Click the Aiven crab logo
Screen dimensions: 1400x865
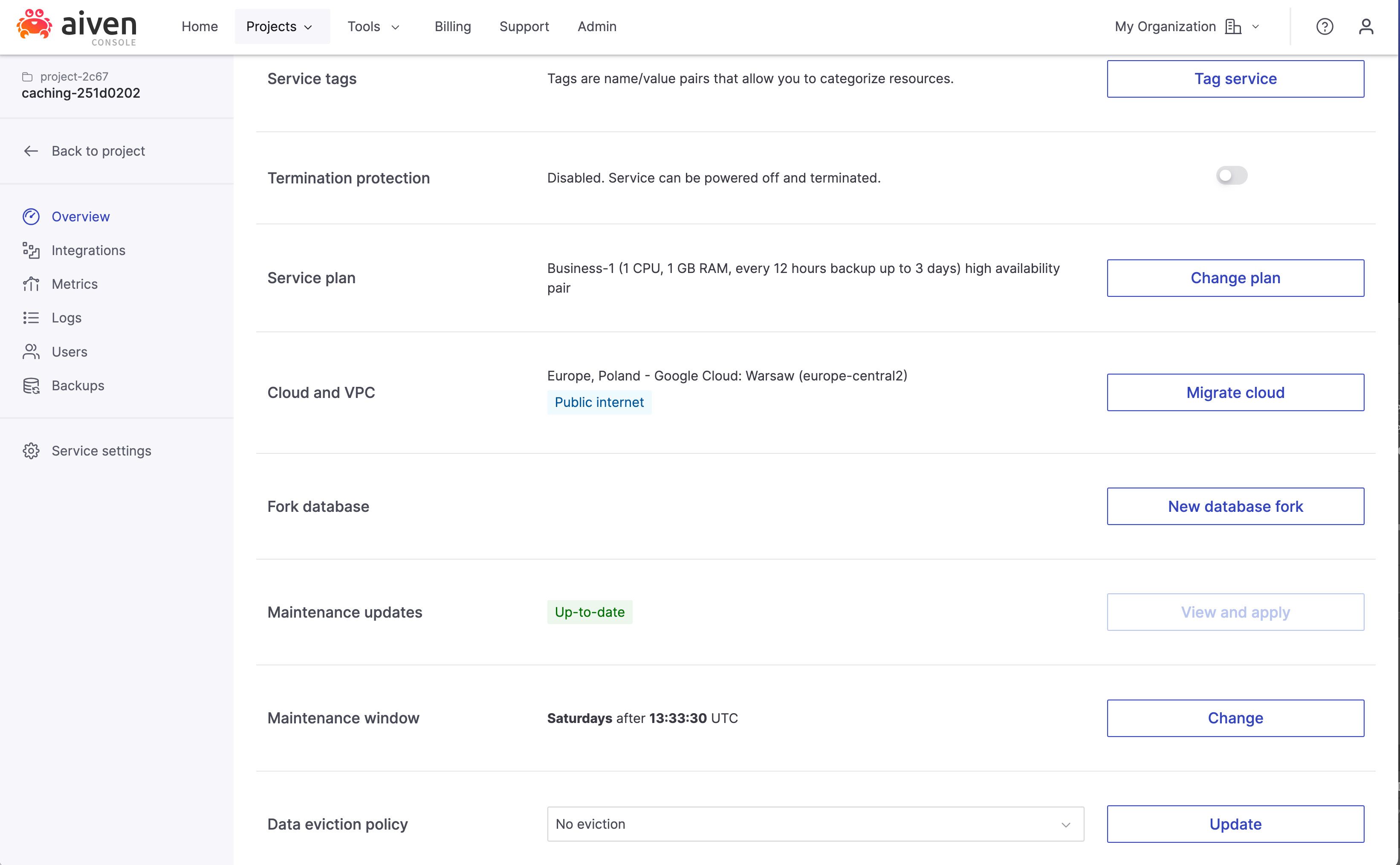[x=34, y=25]
